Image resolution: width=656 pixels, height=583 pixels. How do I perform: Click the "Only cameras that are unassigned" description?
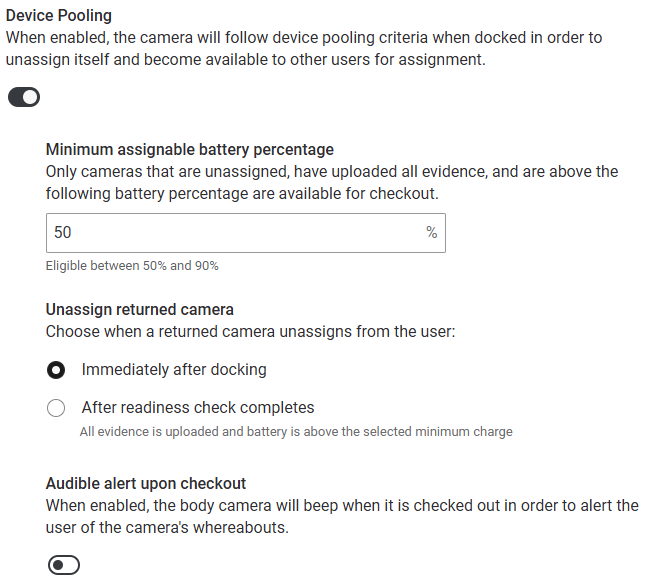(x=332, y=183)
